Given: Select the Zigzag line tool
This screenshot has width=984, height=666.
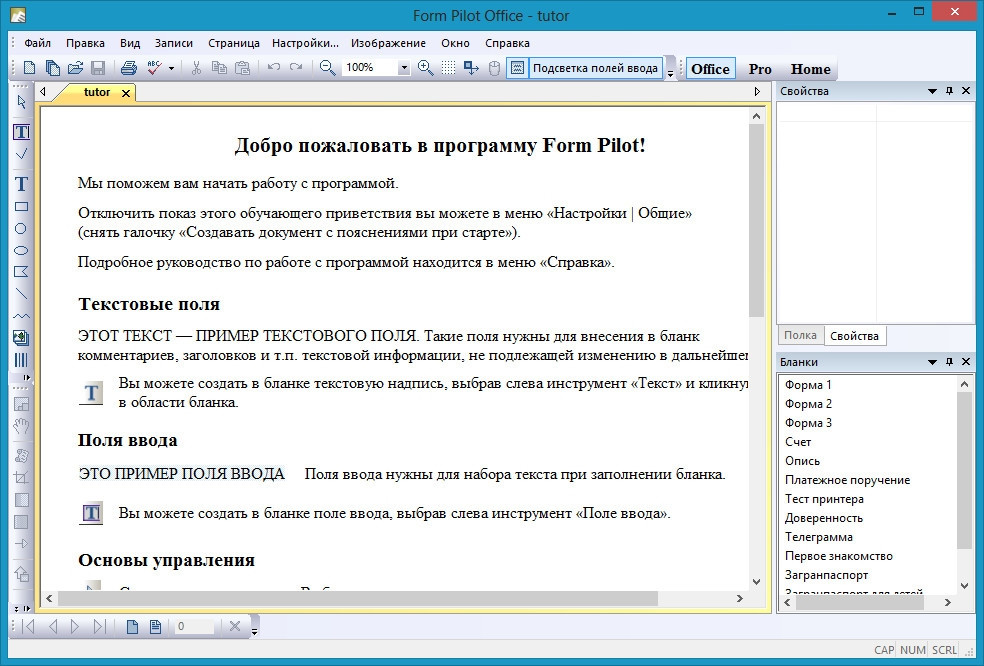Looking at the screenshot, I should pyautogui.click(x=21, y=316).
